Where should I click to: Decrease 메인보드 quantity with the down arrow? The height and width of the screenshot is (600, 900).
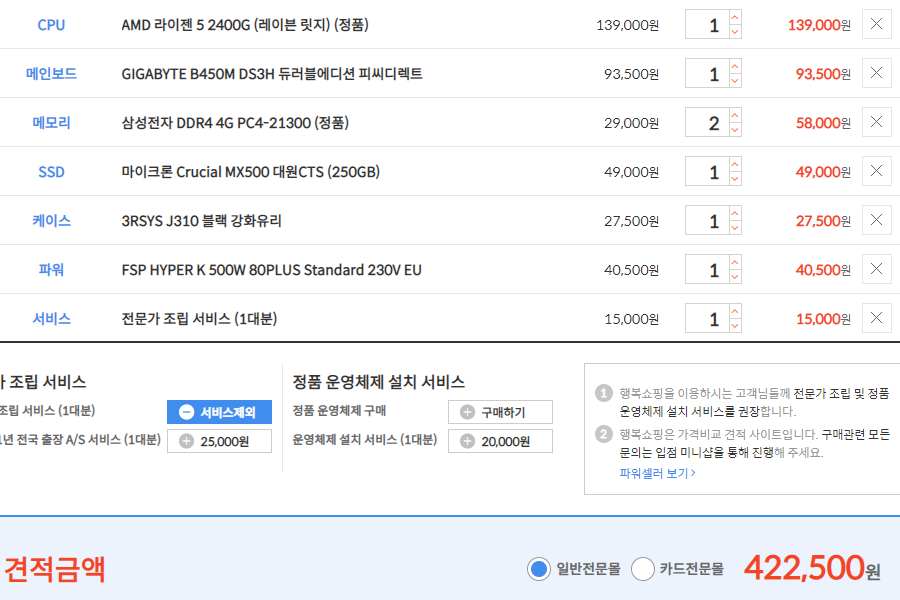[735, 80]
